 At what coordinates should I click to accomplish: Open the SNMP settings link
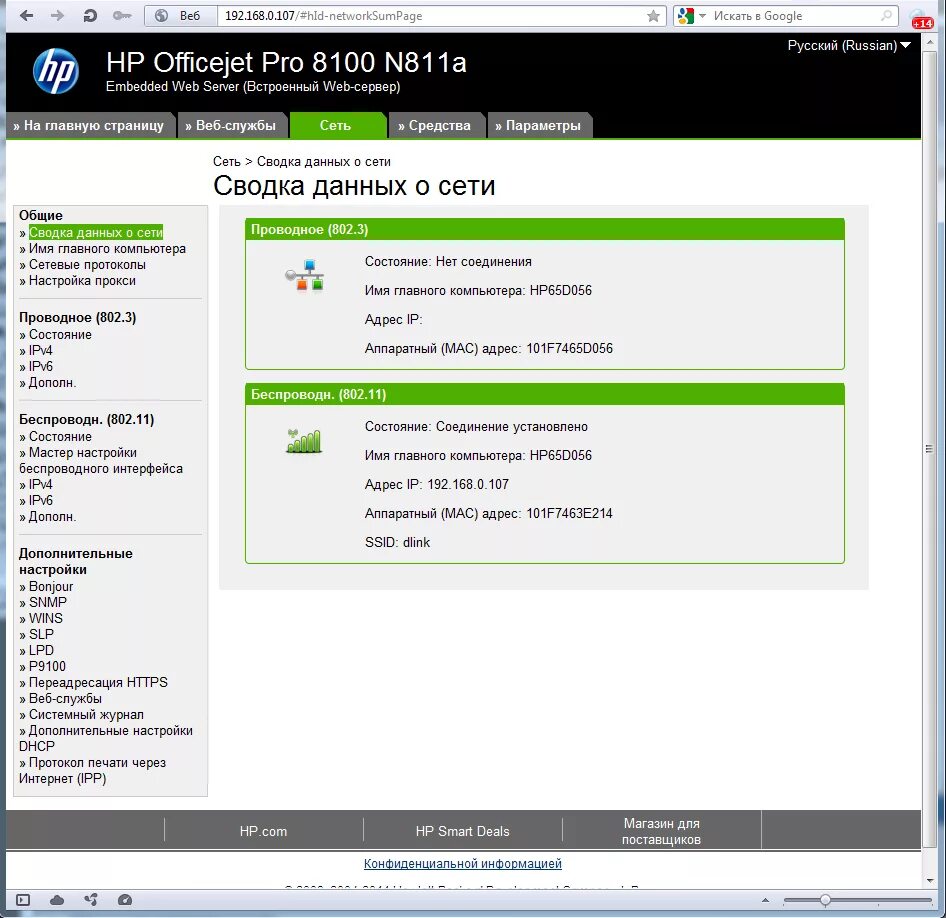click(48, 602)
